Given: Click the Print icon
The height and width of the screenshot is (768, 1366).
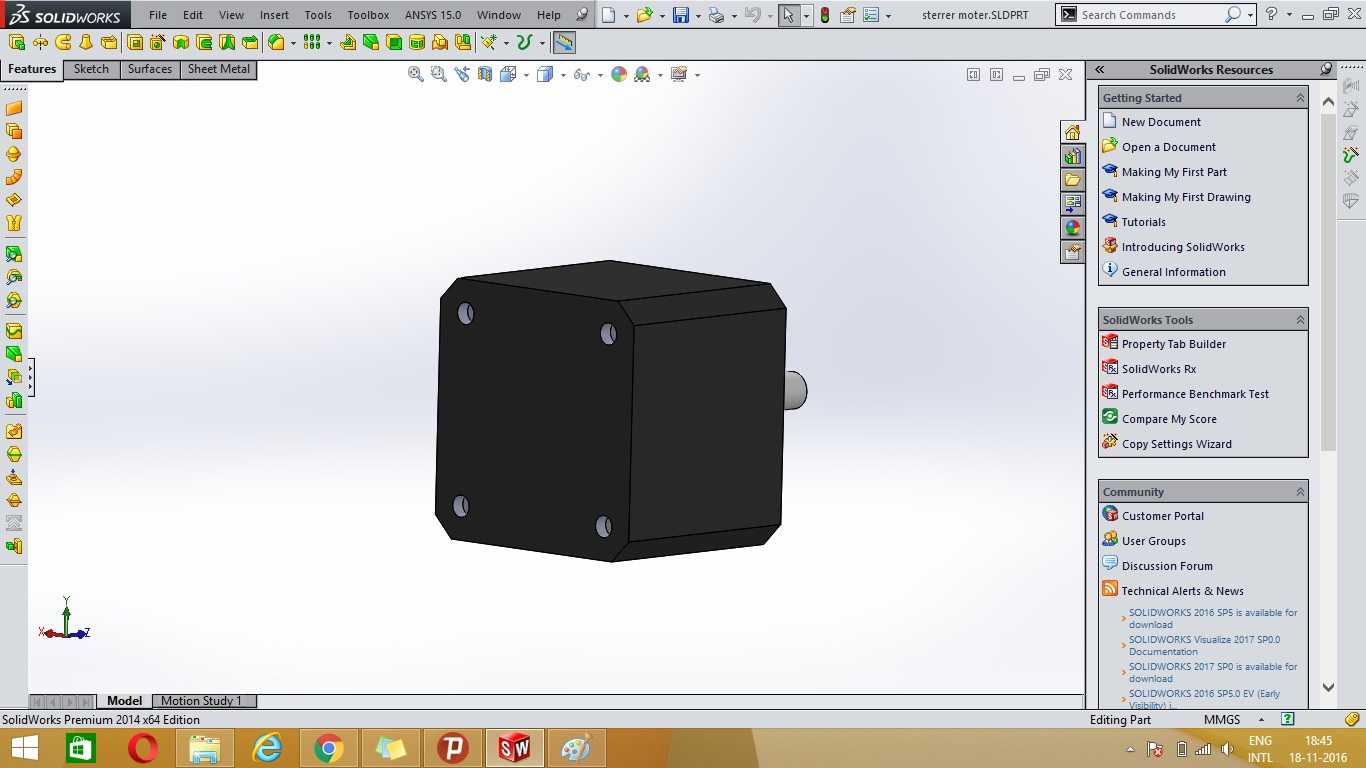Looking at the screenshot, I should coord(716,15).
